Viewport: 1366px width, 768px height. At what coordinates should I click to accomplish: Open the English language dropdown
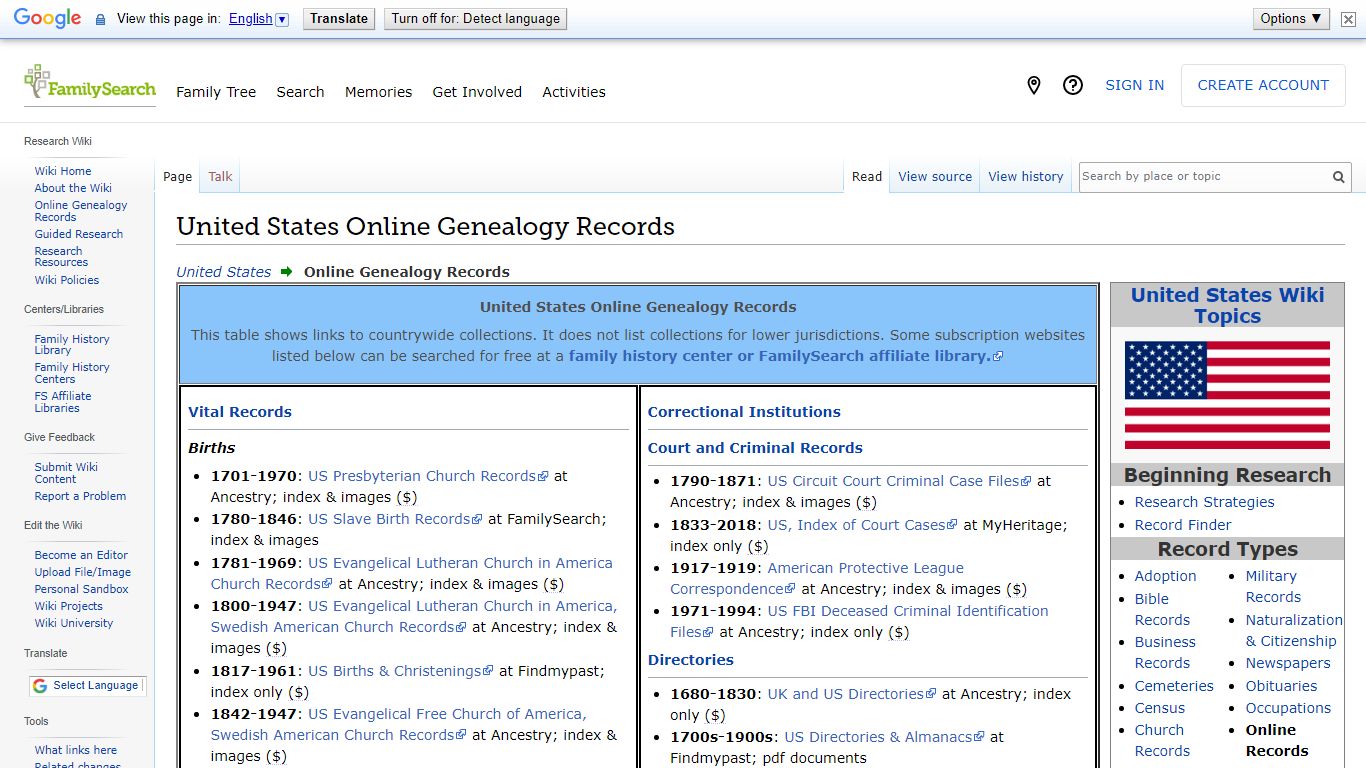click(x=258, y=19)
